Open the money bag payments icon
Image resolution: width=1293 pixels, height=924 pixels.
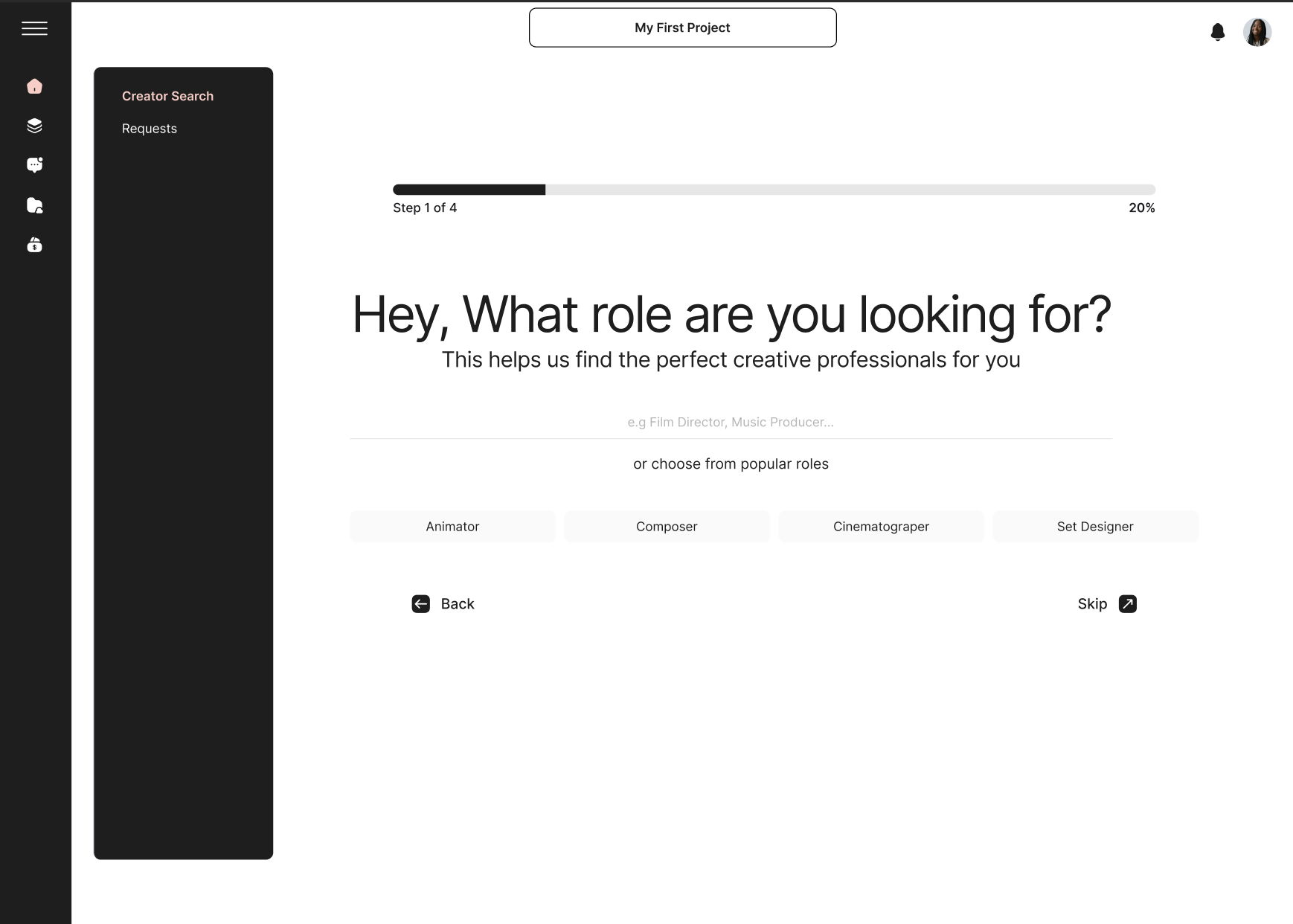(34, 245)
